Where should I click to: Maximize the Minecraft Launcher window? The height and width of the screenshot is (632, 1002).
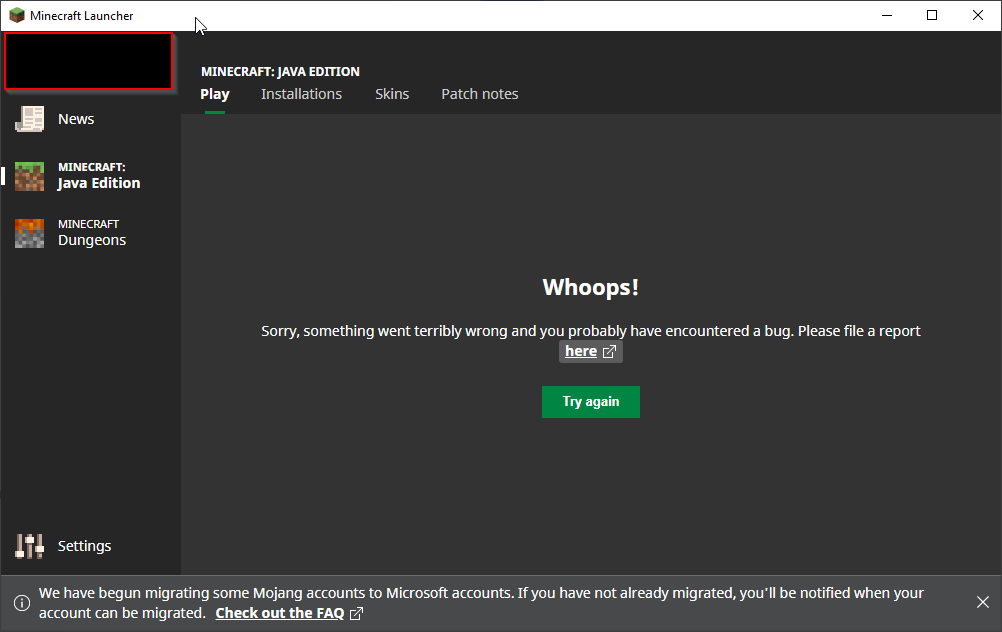coord(932,15)
